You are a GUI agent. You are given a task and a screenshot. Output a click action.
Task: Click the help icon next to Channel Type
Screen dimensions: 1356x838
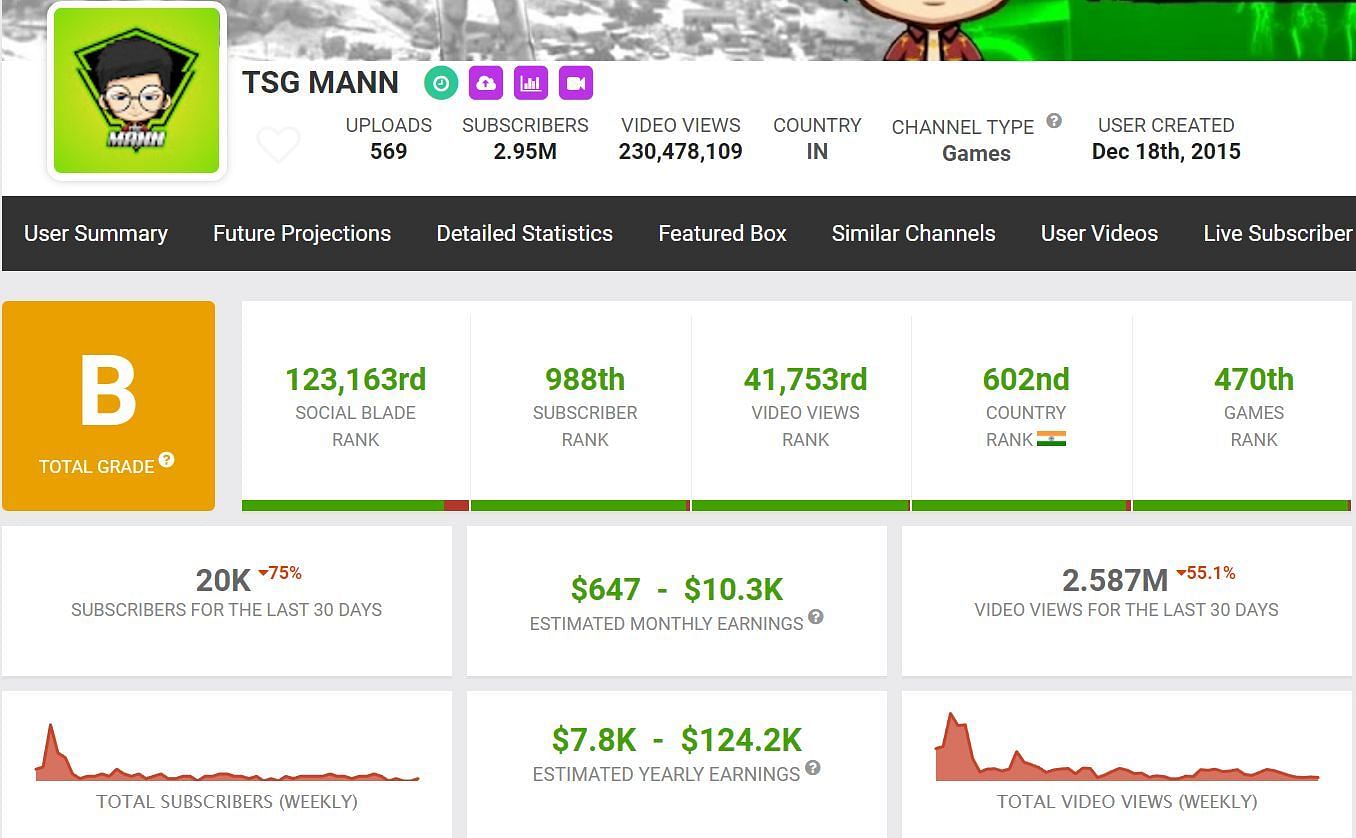1054,121
